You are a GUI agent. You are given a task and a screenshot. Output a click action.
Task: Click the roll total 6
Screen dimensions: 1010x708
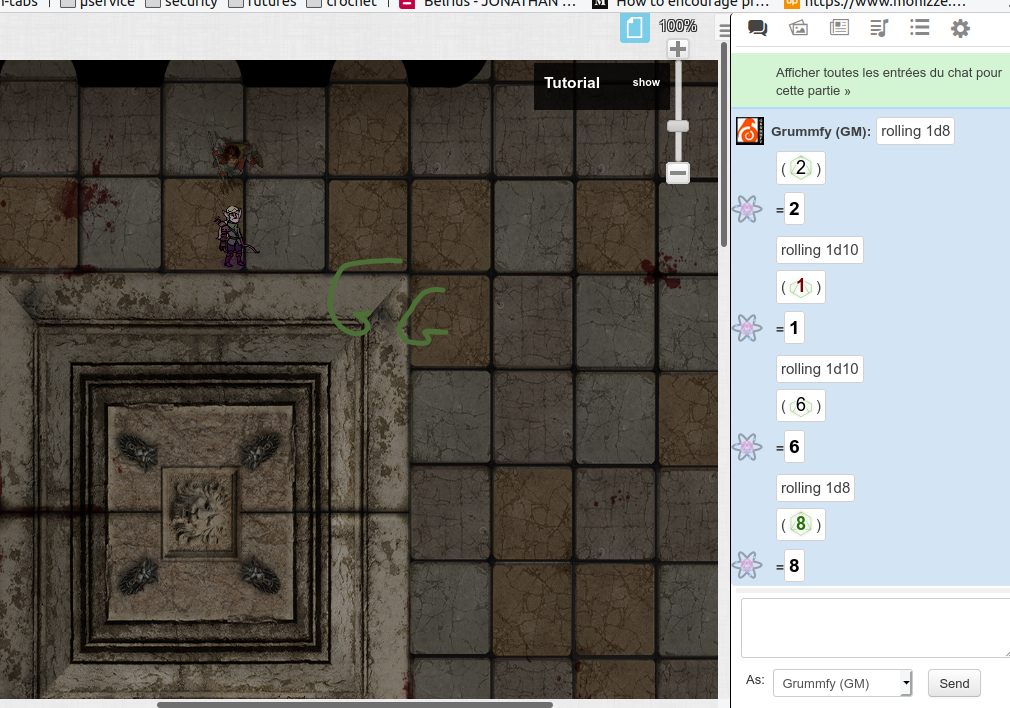(x=794, y=447)
